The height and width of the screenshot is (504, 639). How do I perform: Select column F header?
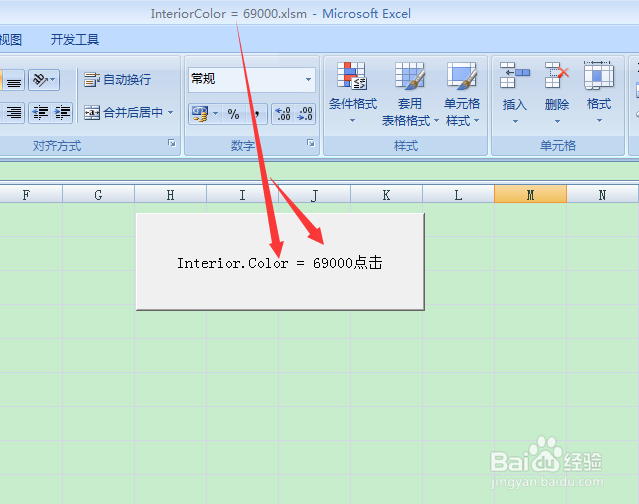click(31, 194)
